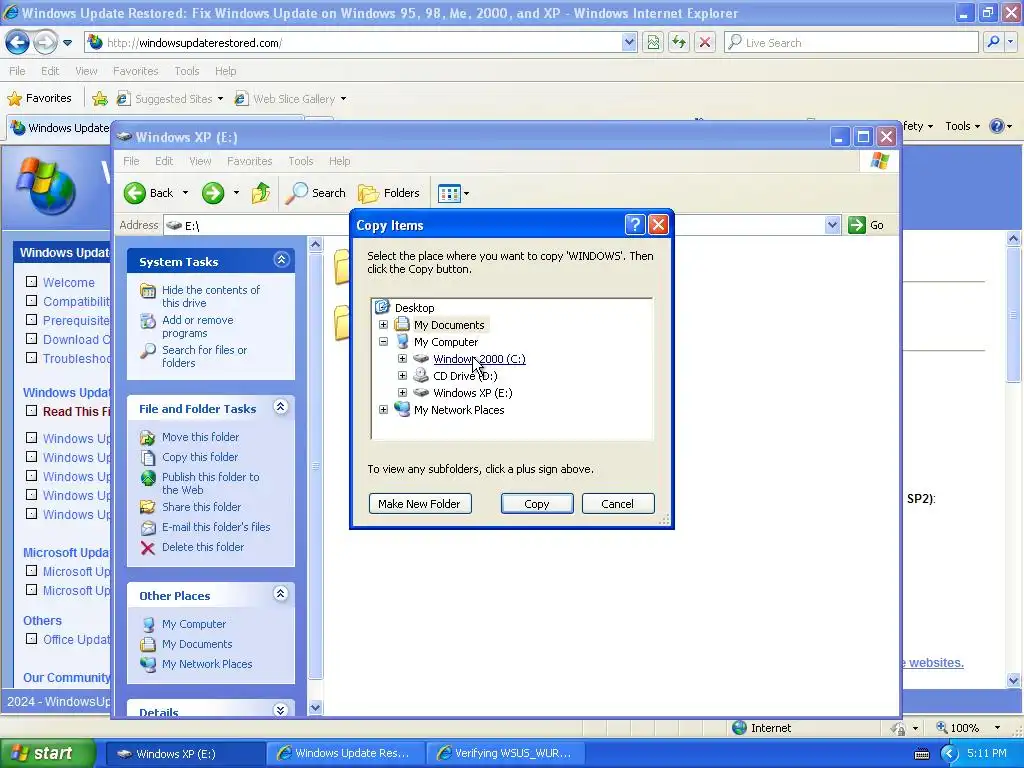Switch to Windows Update Res... taskbar item
Viewport: 1024px width, 768px height.
(x=345, y=754)
